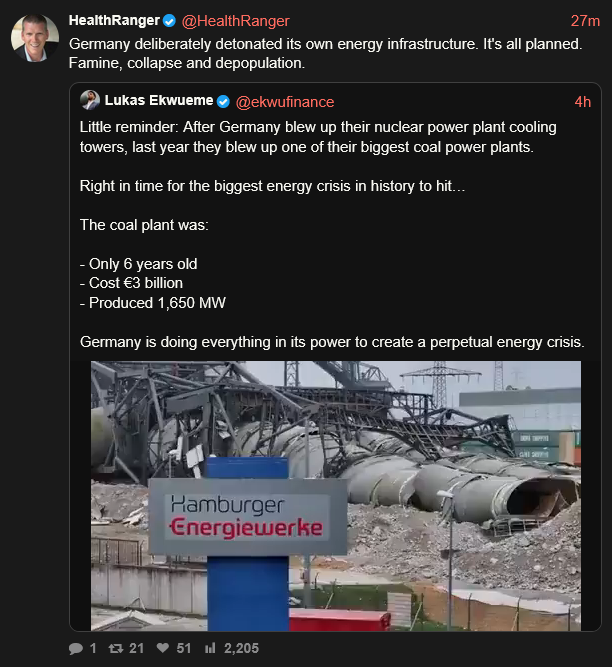Screen dimensions: 612x667
Task: Click HealthRanger's verified badge
Action: [170, 21]
